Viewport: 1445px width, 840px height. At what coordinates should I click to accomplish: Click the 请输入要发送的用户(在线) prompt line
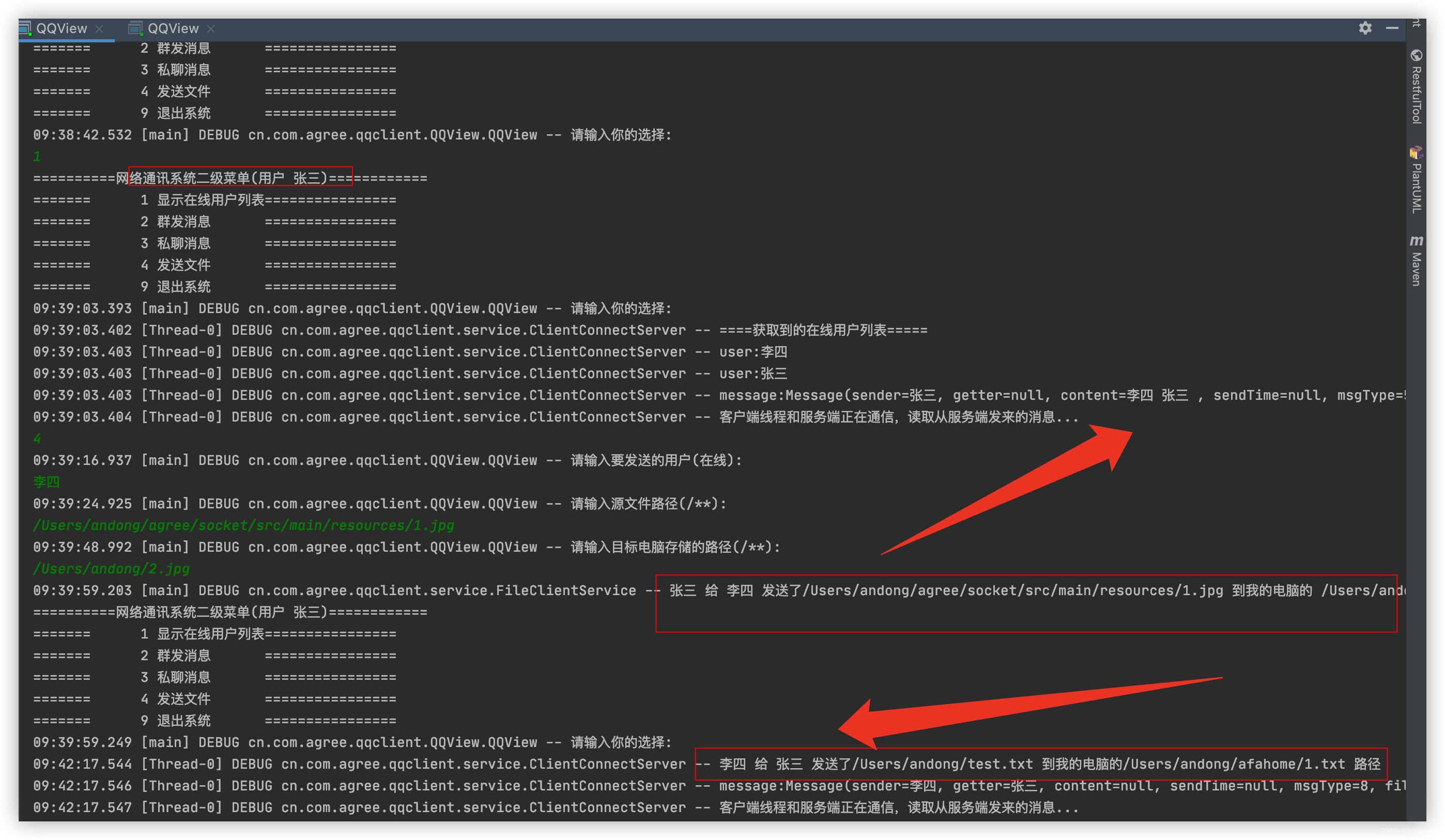[388, 460]
